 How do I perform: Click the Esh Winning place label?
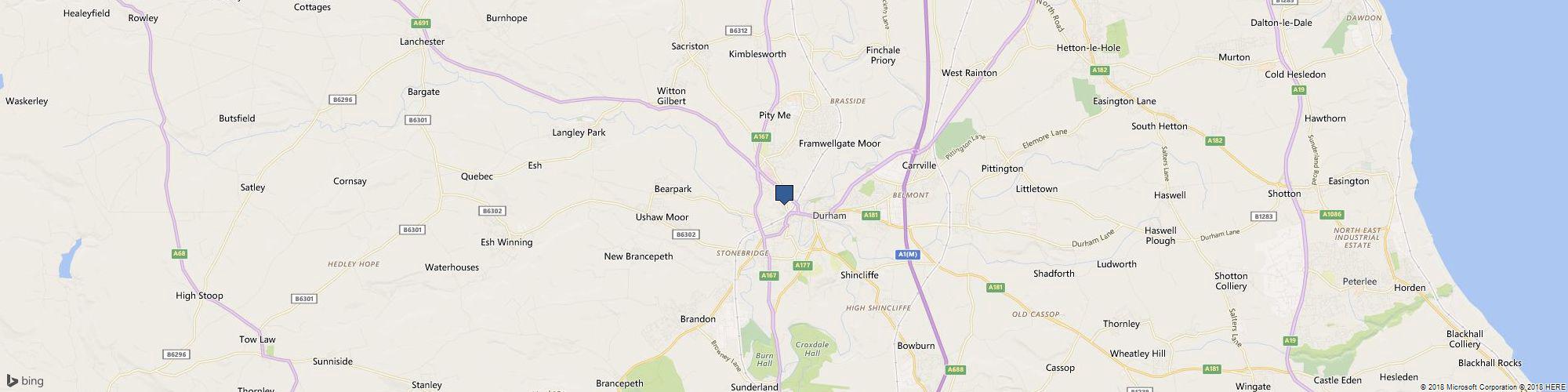click(x=506, y=242)
